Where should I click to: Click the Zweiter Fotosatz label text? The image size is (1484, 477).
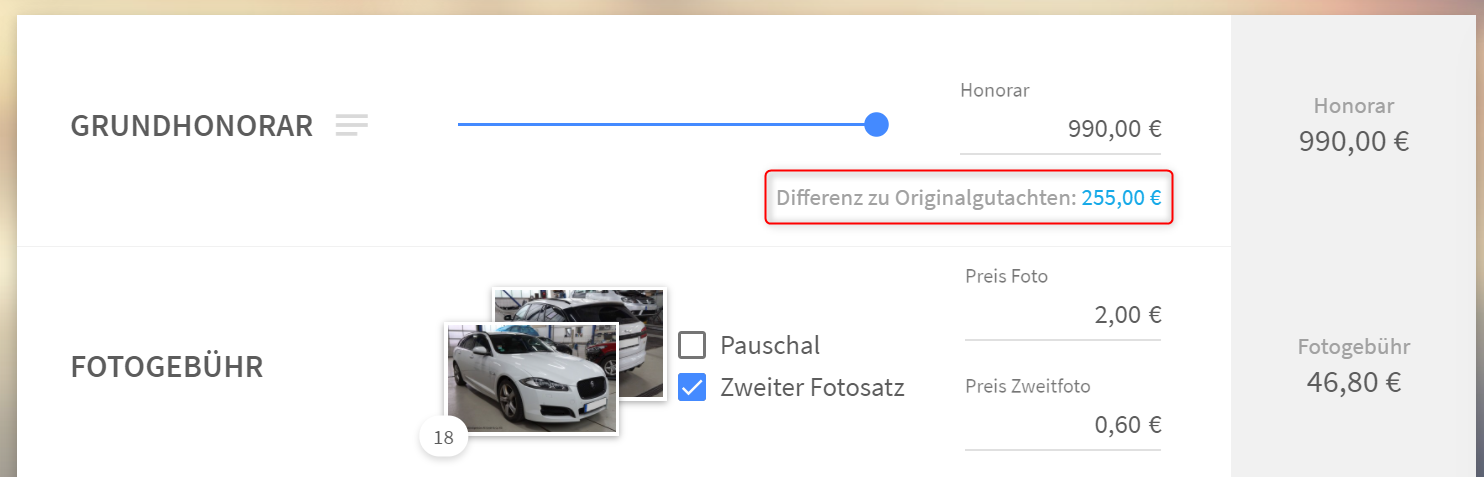click(x=812, y=387)
